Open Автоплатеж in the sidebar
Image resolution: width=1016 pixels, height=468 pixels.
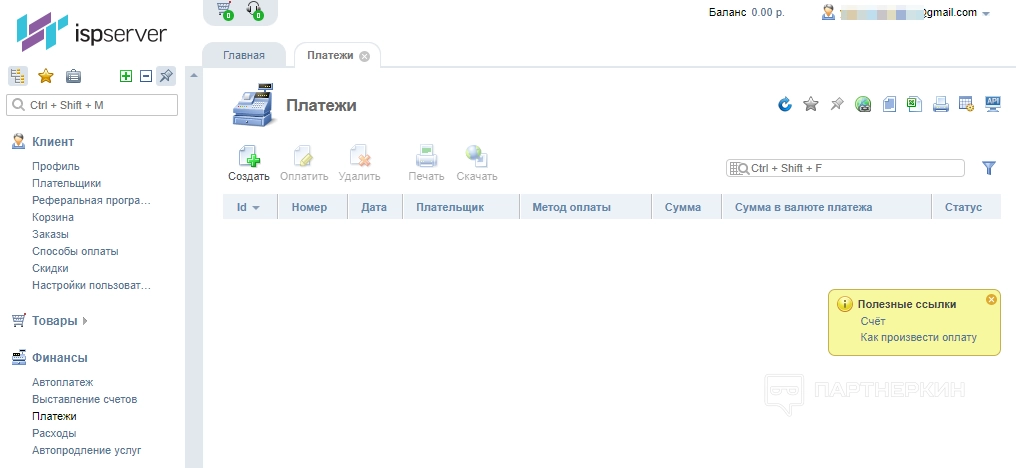point(63,382)
